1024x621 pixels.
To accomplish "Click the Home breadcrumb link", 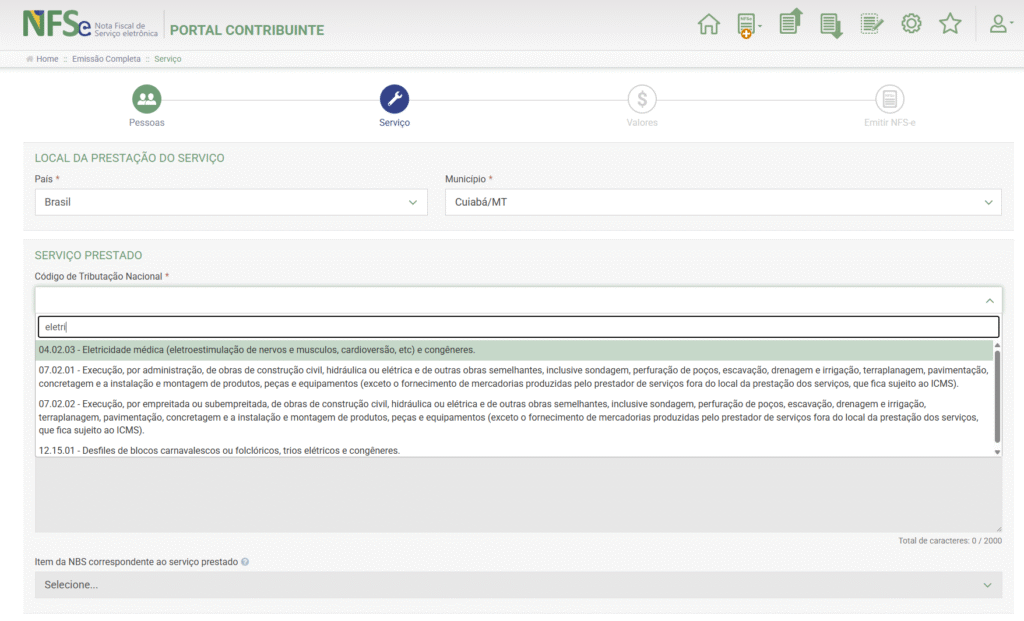I will (47, 59).
